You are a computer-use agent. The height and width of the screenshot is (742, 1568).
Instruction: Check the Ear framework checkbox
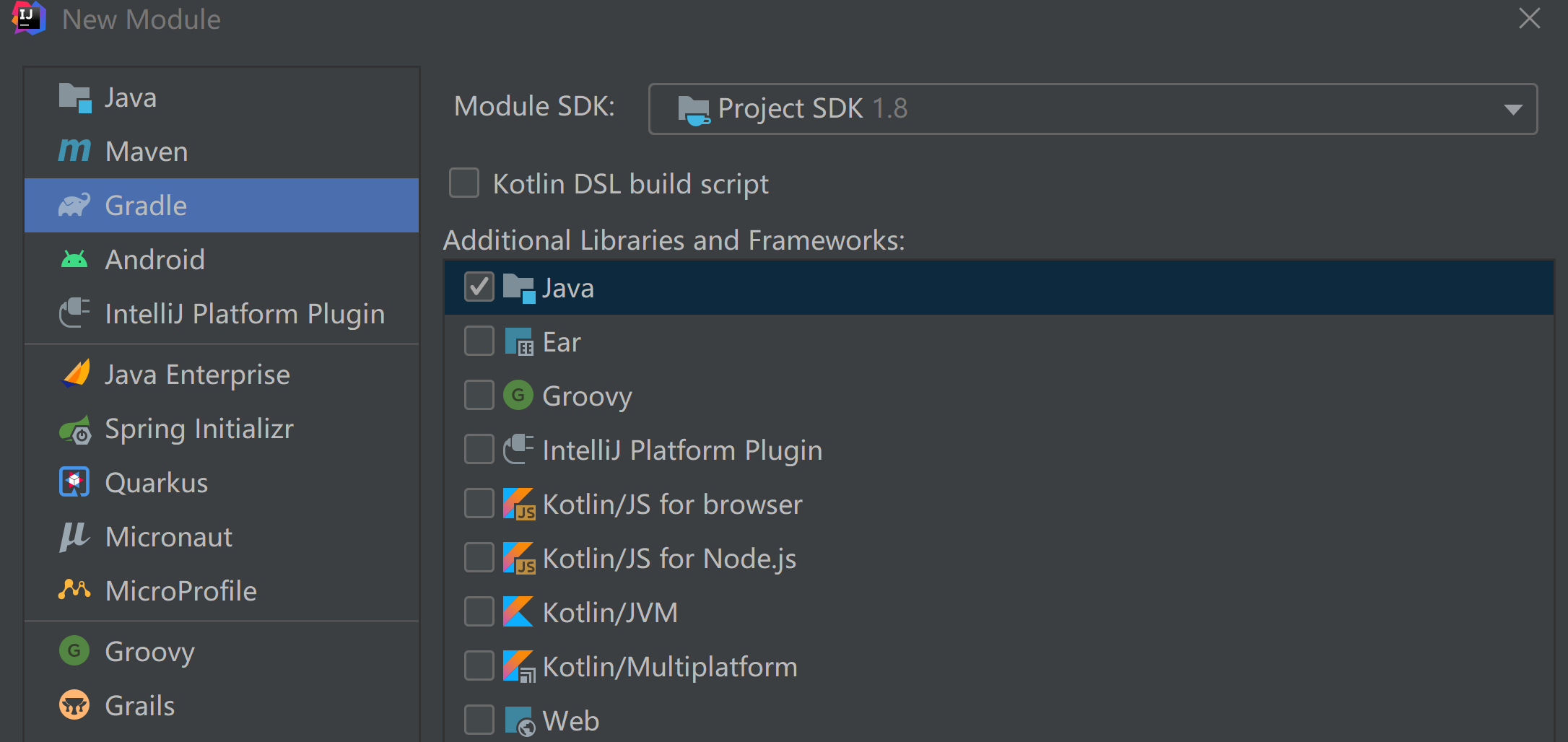pyautogui.click(x=479, y=341)
